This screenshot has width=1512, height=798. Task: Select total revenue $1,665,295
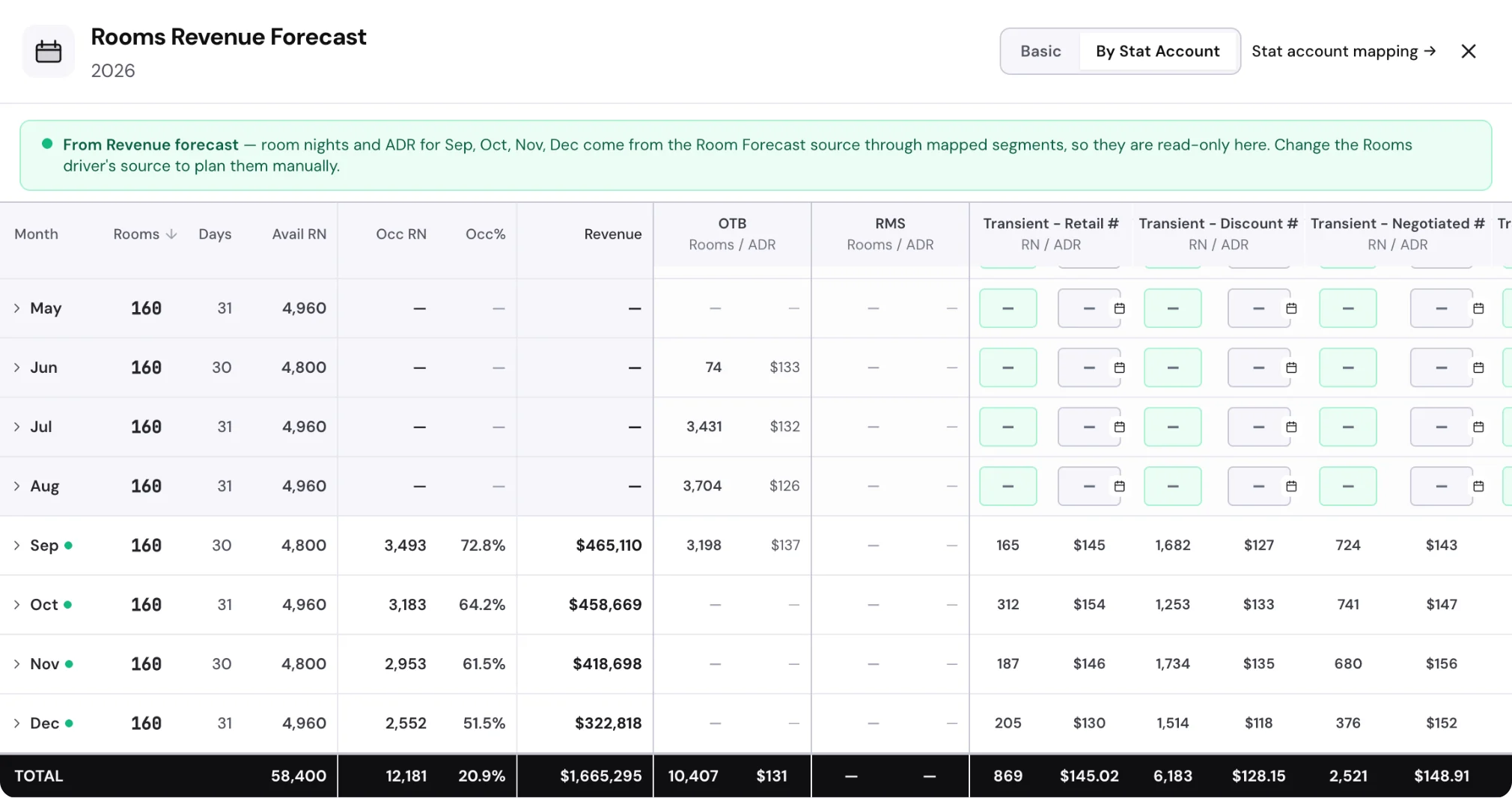click(600, 776)
